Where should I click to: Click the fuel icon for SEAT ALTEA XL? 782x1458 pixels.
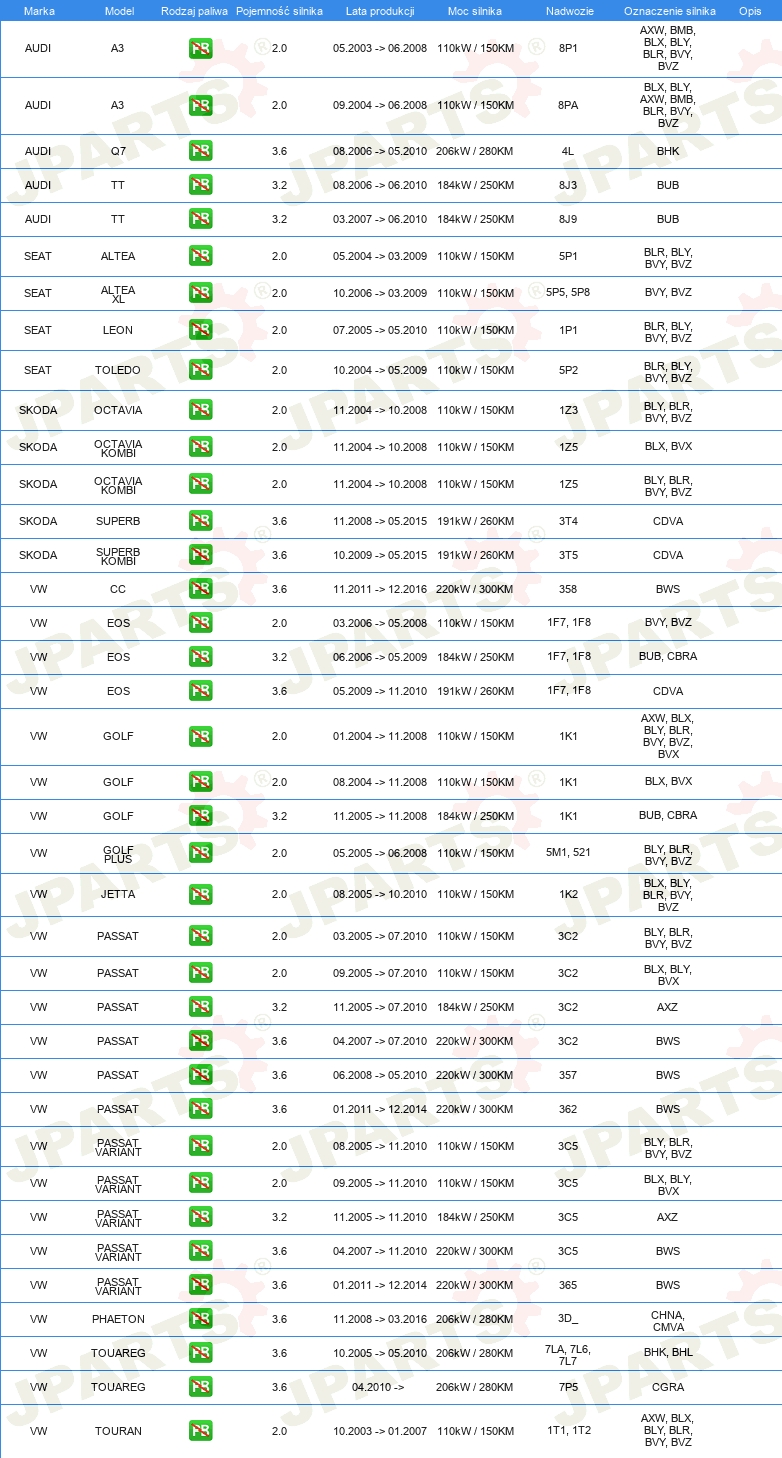(x=200, y=293)
